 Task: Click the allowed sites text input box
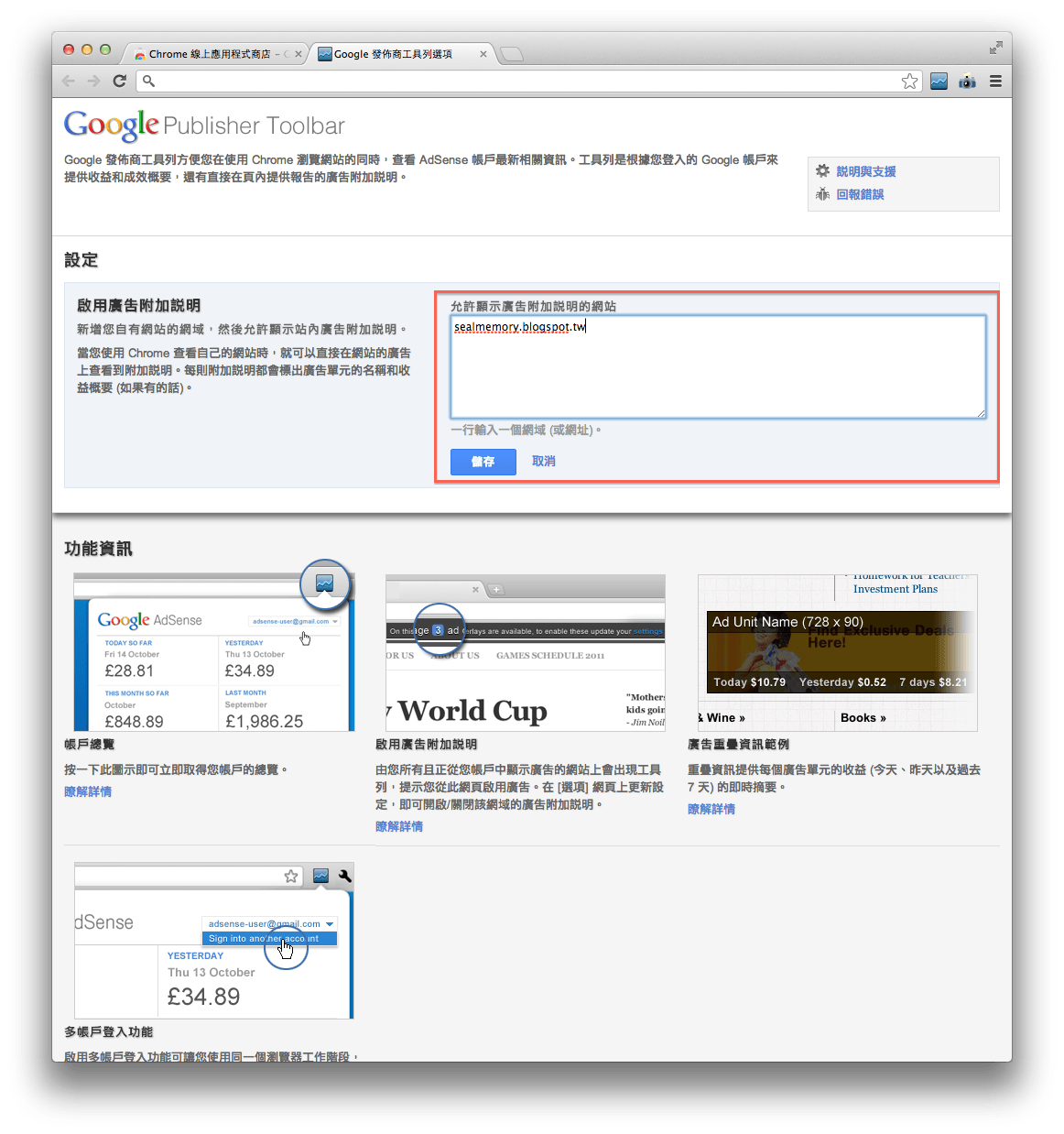tap(718, 366)
